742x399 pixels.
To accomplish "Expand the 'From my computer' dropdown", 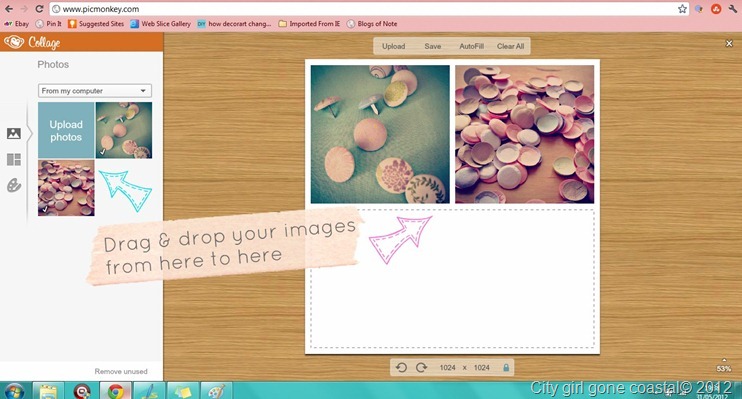I will click(95, 90).
